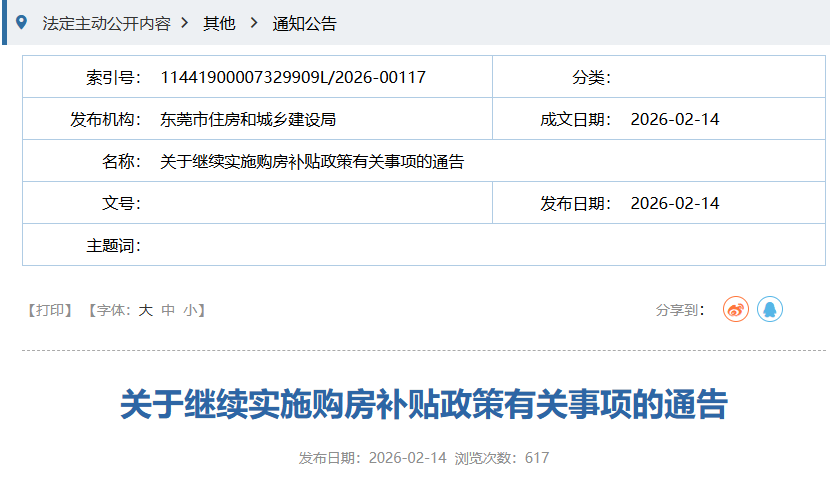Screen dimensions: 830x500
Task: Open the 法定主动公开内容 breadcrumb link
Action: coord(106,23)
